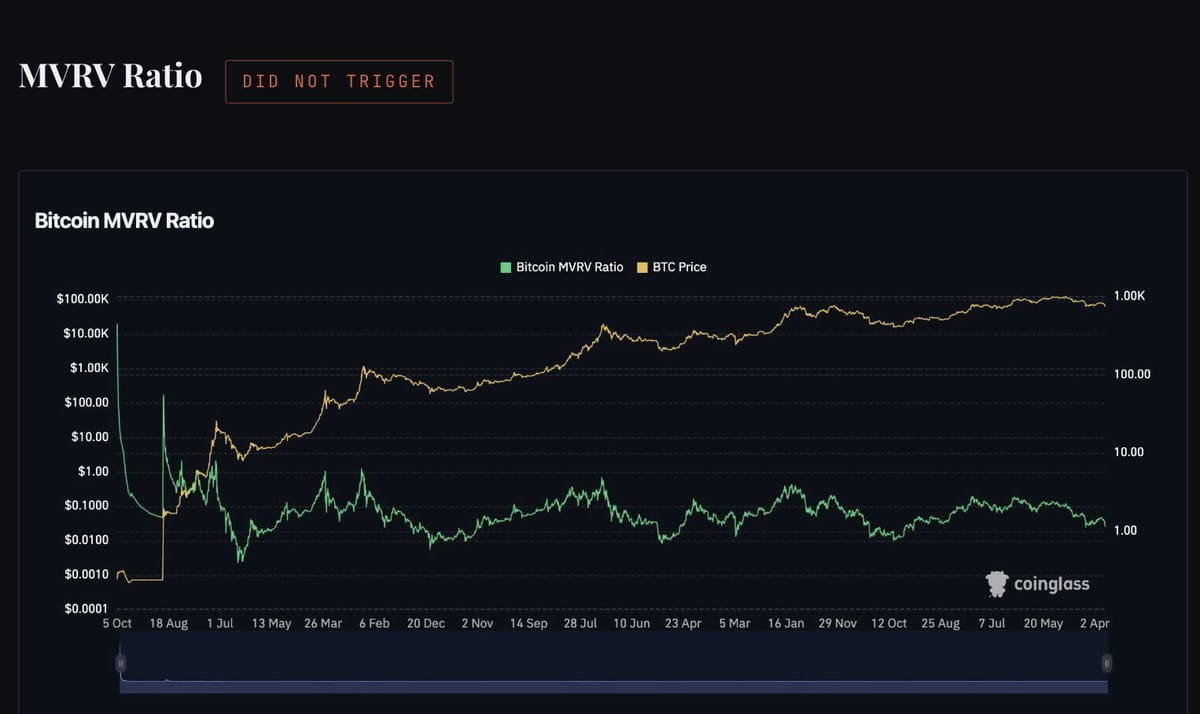The height and width of the screenshot is (714, 1200).
Task: Click the DID NOT TRIGGER badge
Action: click(339, 81)
